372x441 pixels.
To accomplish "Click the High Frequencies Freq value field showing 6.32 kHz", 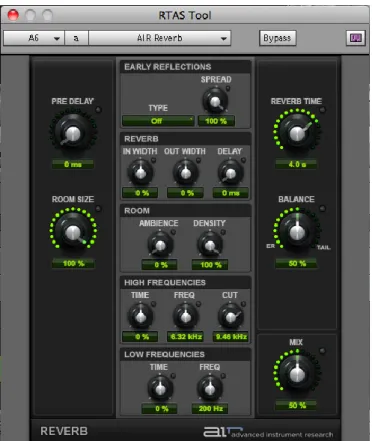I will (x=186, y=337).
